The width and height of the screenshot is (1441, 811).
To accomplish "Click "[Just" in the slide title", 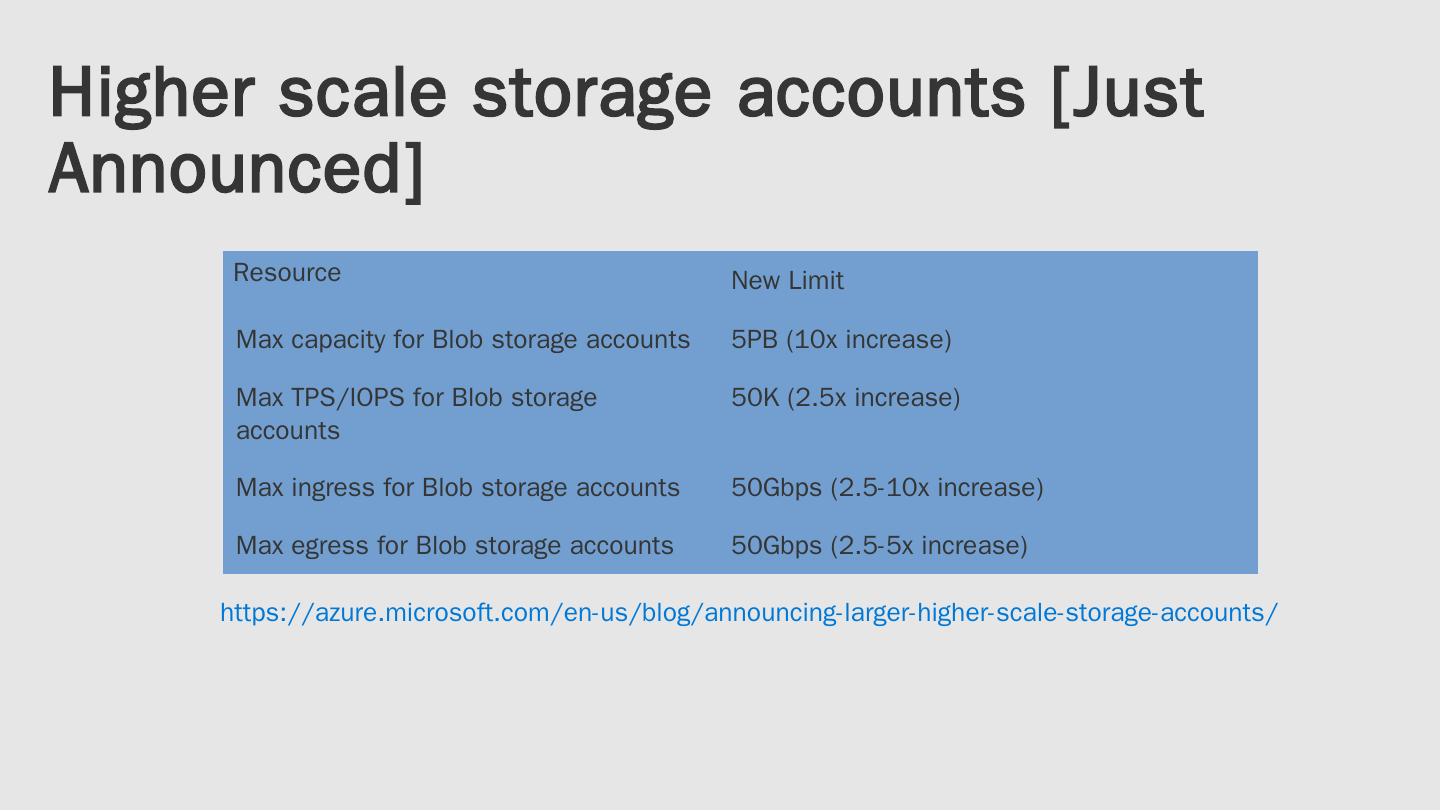I will point(1127,92).
